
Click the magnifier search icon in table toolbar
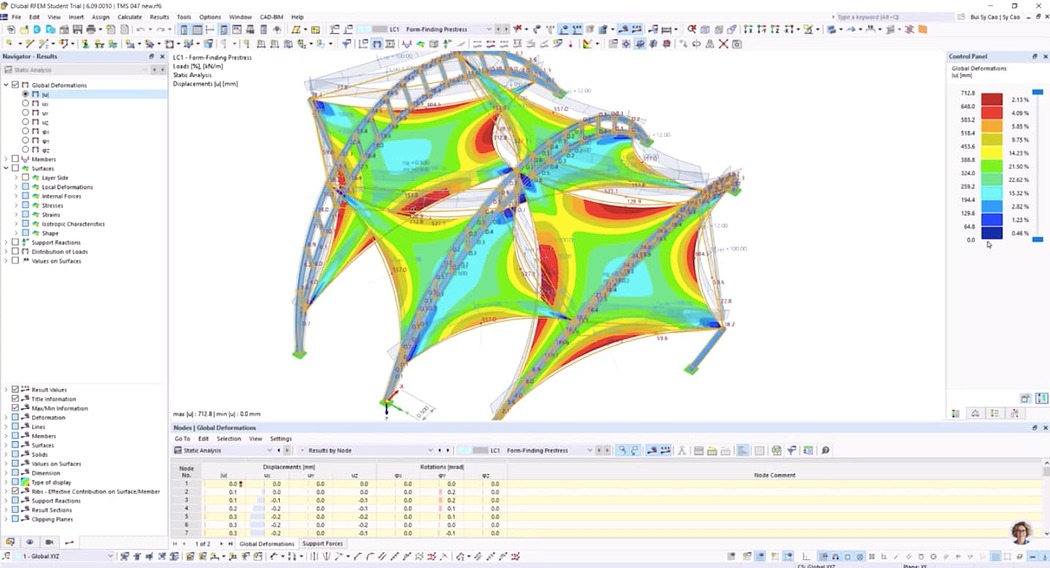pyautogui.click(x=825, y=451)
